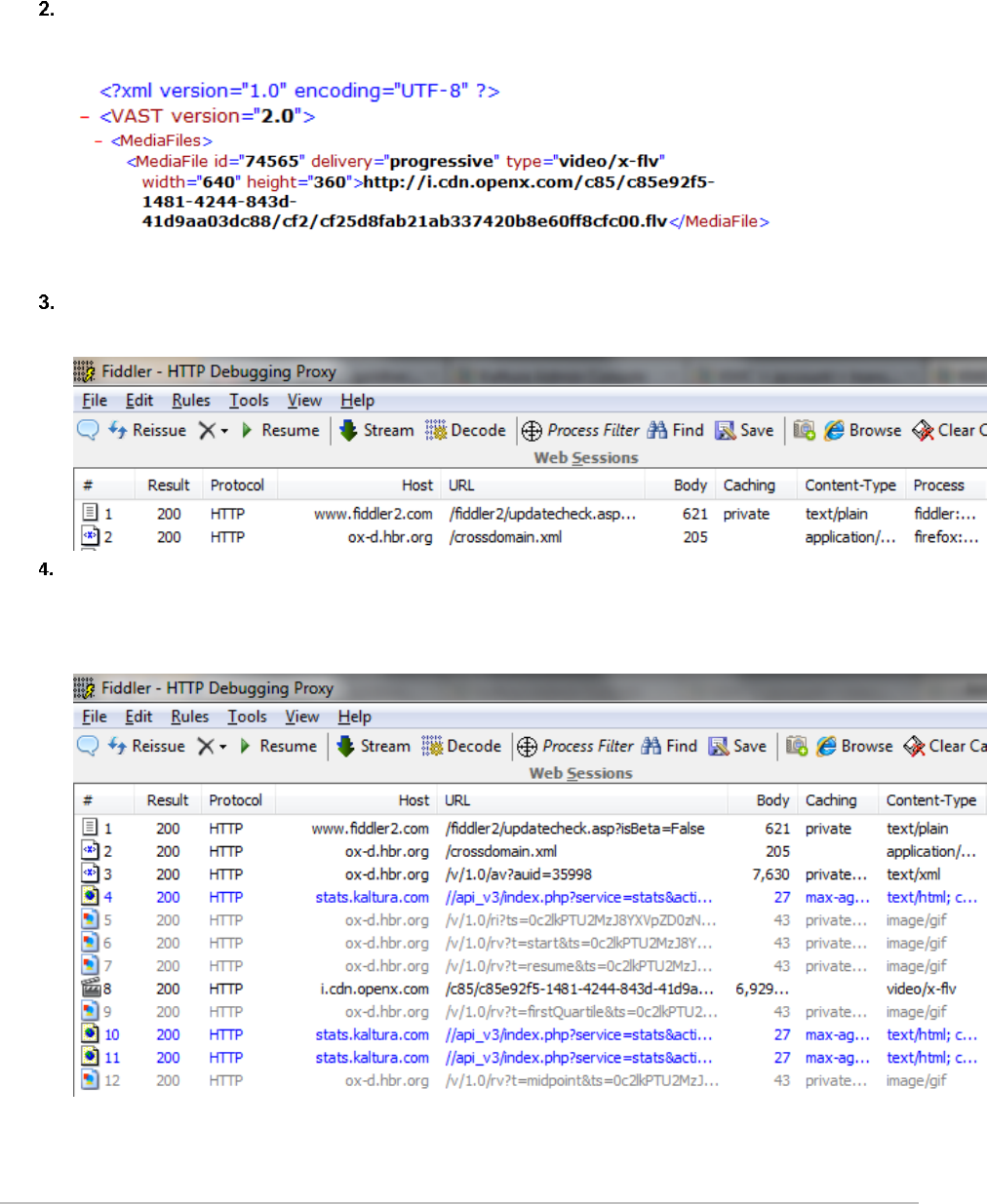Toggle Decode in step 4 Fiddler toolbar
The height and width of the screenshot is (1204, 987).
(461, 746)
